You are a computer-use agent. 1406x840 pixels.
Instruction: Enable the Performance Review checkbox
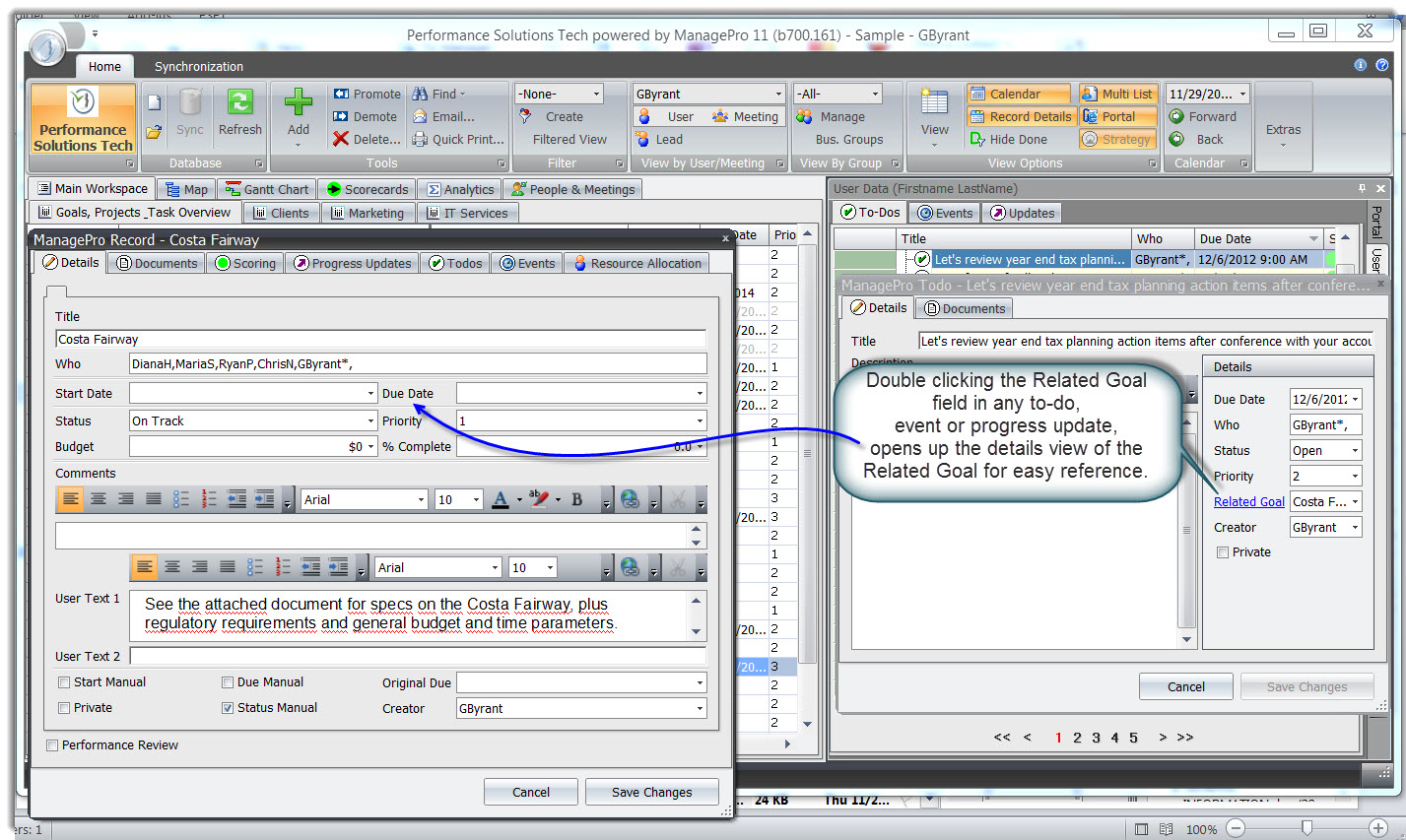click(x=52, y=745)
